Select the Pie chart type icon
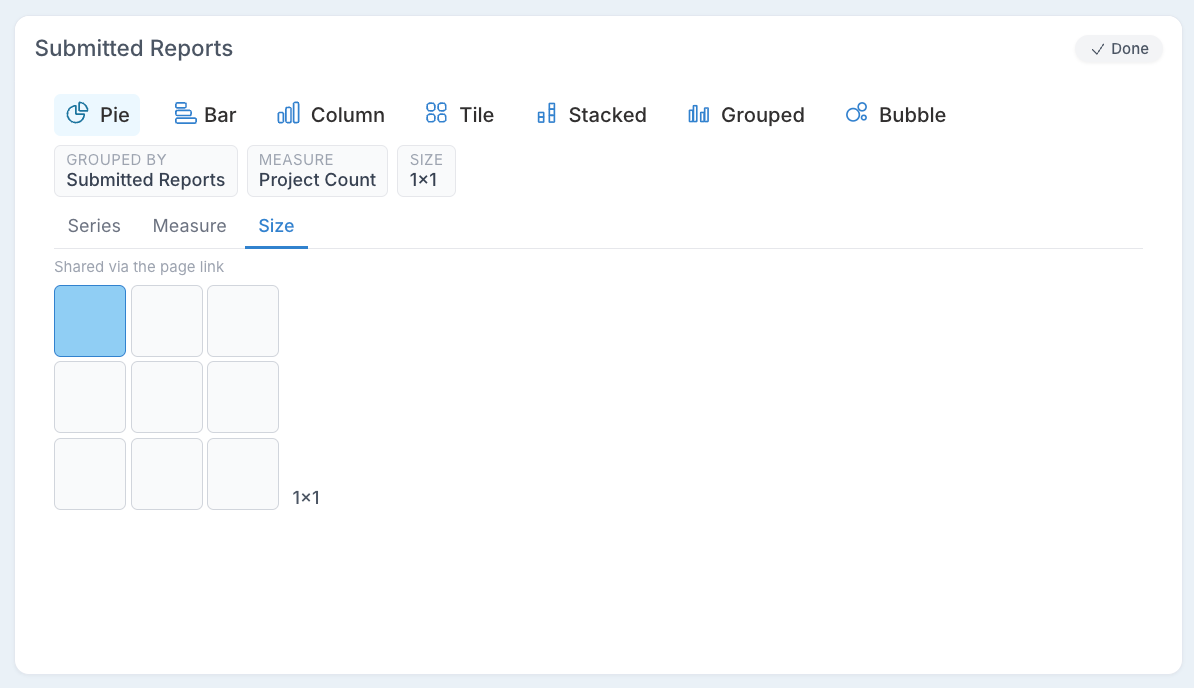1194x688 pixels. click(77, 114)
